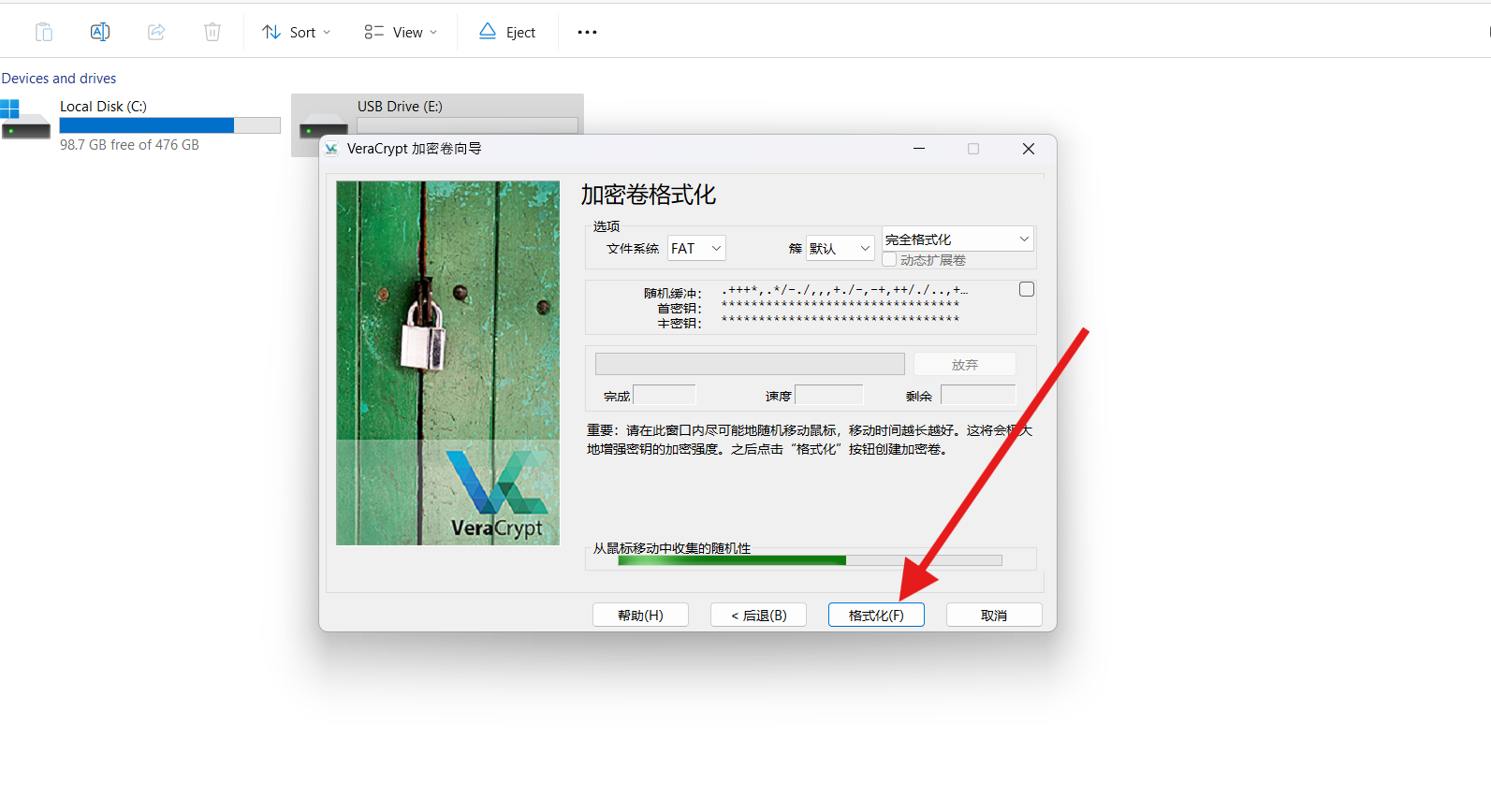The height and width of the screenshot is (812, 1491).
Task: Click the 首密钥 header key value
Action: click(841, 305)
